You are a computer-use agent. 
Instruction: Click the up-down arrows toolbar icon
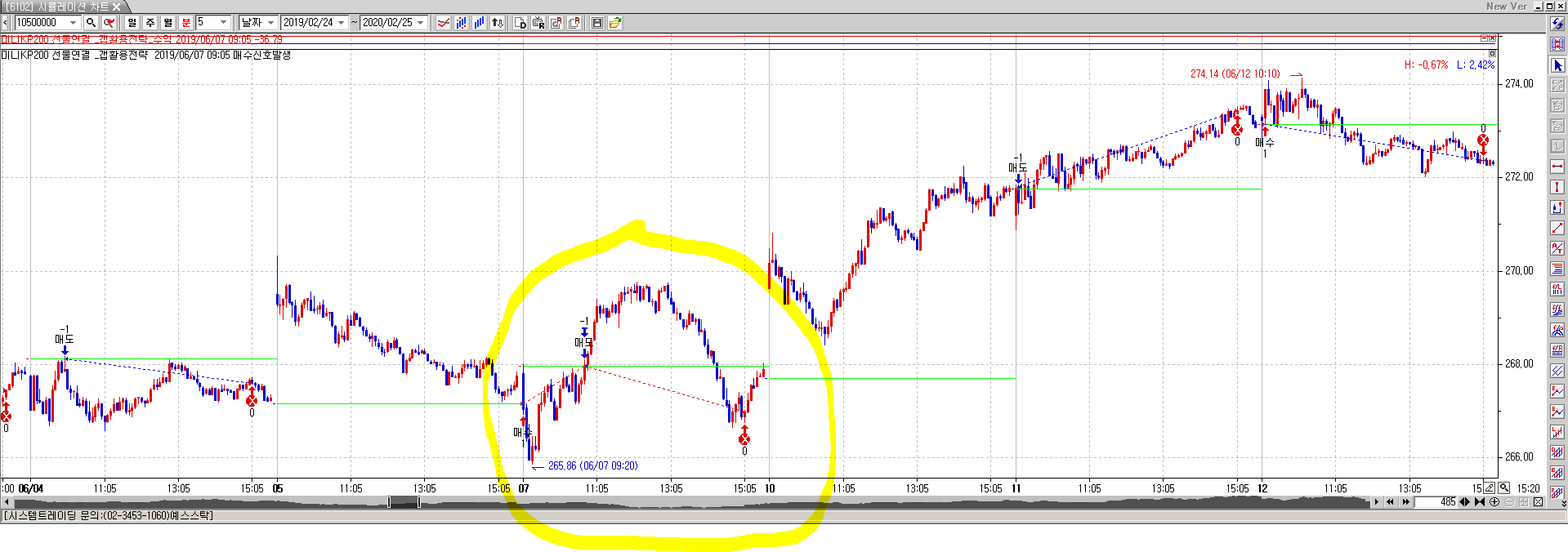click(497, 23)
